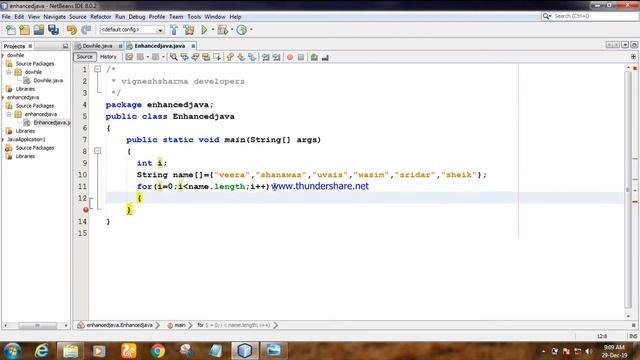Collapse the enhancedjava package tree node
Screen dimensions: 640x360
(x=9, y=114)
